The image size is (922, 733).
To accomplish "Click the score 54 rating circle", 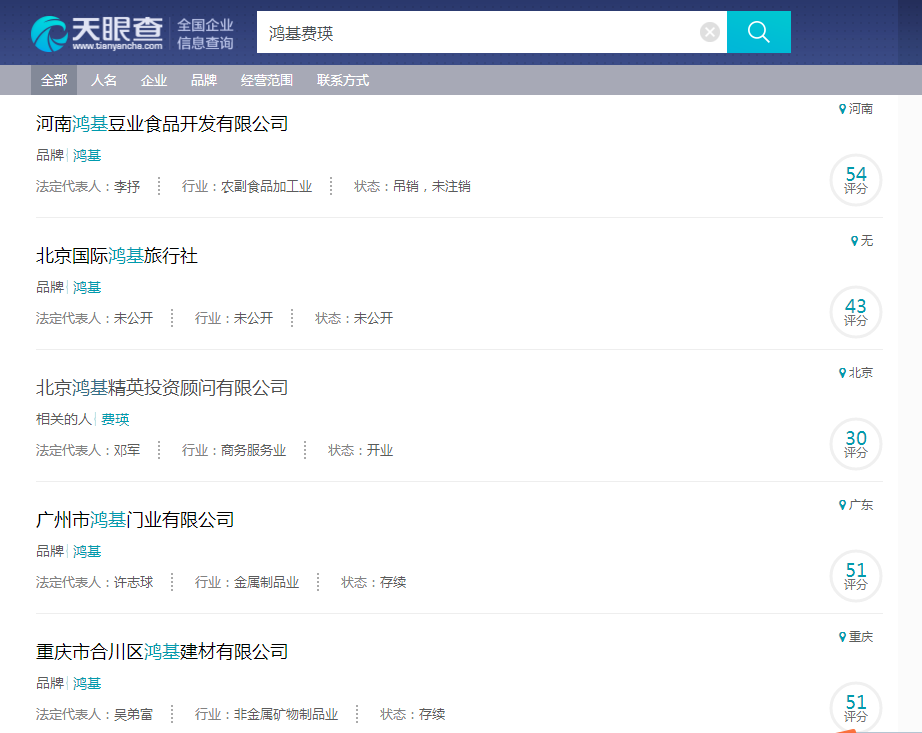I will (x=855, y=180).
